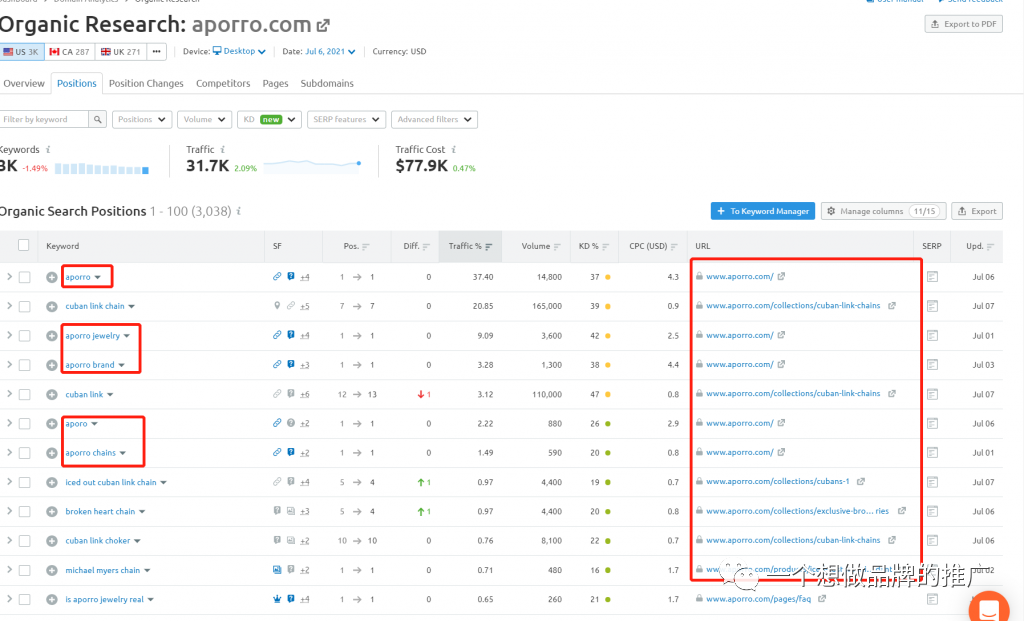View SERP snapshot for 'aporro brand' row
Image resolution: width=1024 pixels, height=621 pixels.
932,365
